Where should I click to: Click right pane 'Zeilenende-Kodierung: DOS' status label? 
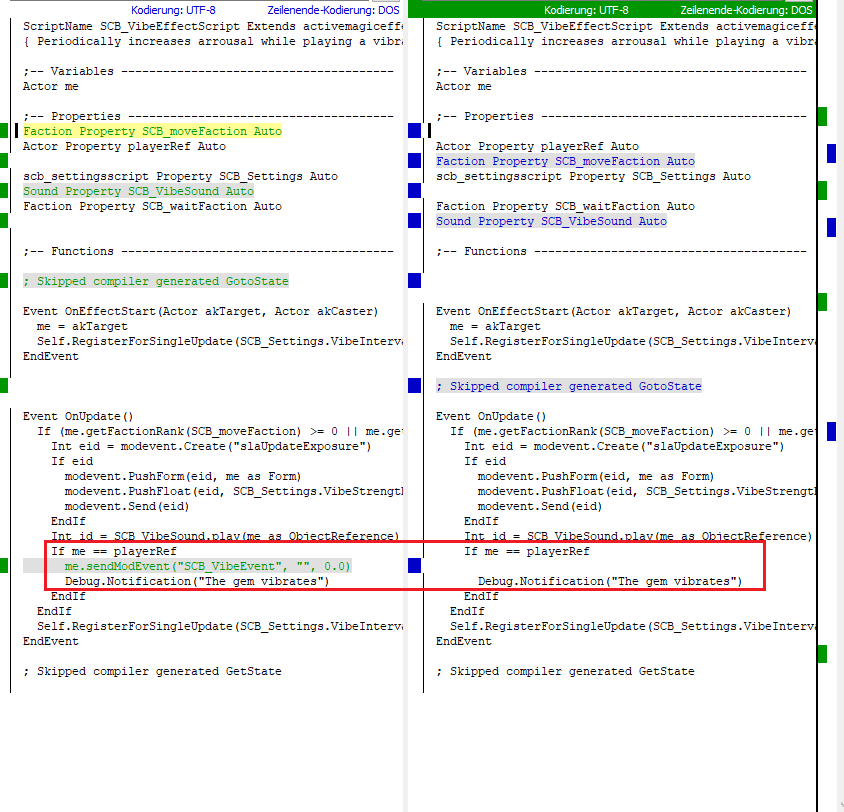pyautogui.click(x=746, y=10)
